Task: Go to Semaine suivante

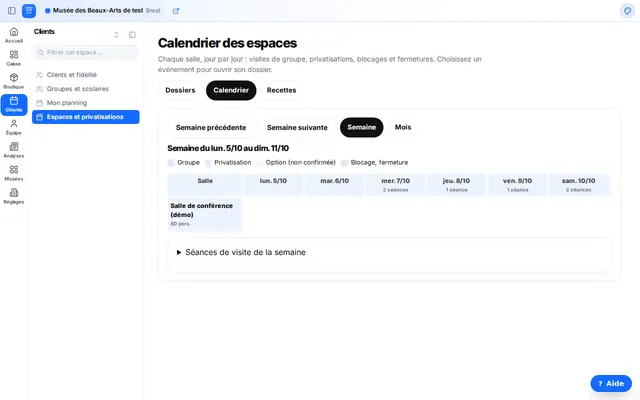Action: click(297, 127)
